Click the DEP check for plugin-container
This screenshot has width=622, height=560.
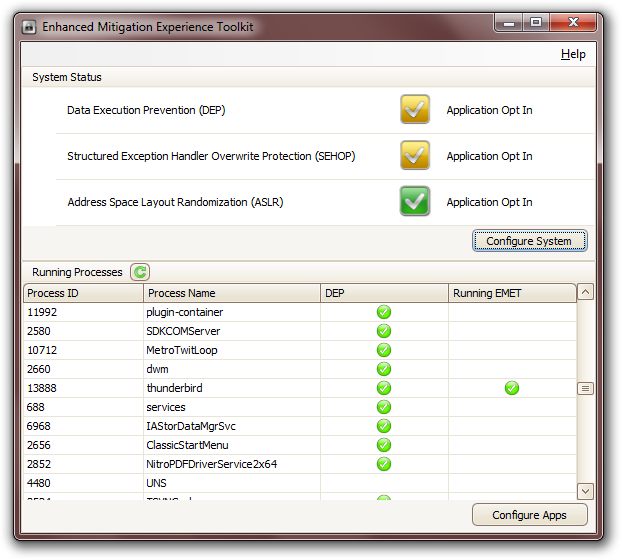pos(383,312)
